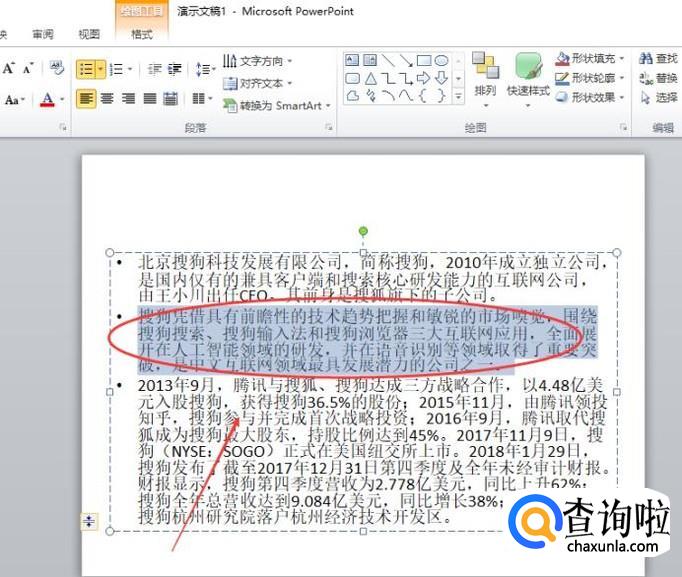
Task: Apply the red font color
Action: click(47, 100)
